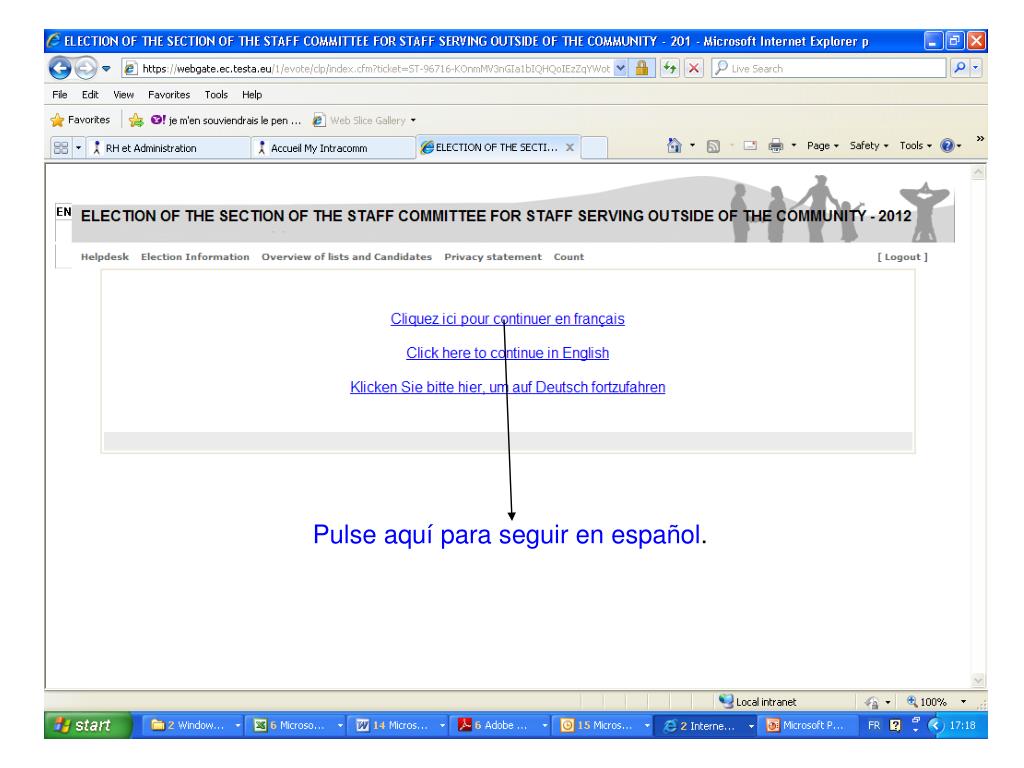The height and width of the screenshot is (768, 1024).
Task: Click the Logout link
Action: pos(903,257)
